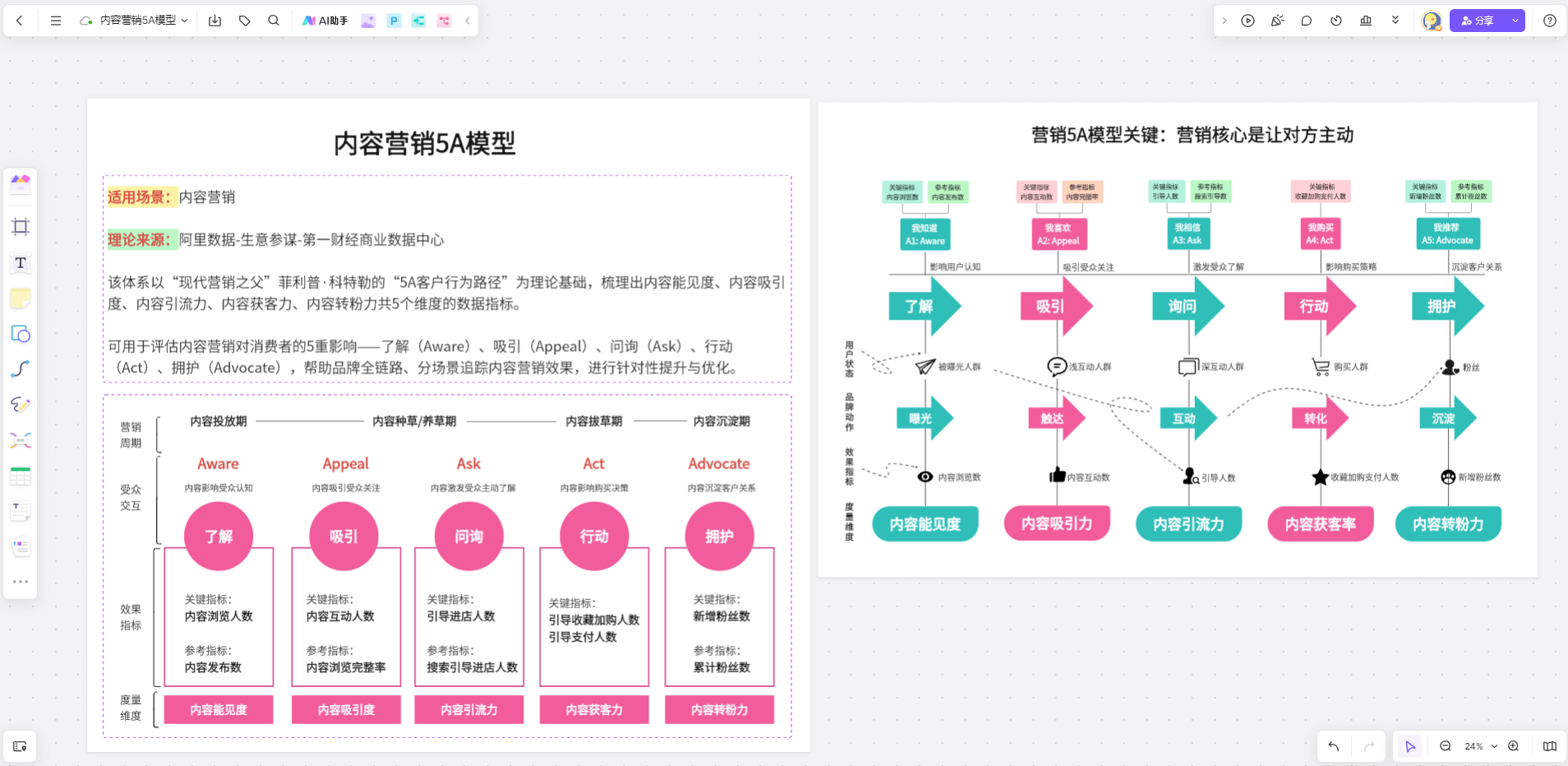
Task: Open the comments bubble icon
Action: [1307, 21]
